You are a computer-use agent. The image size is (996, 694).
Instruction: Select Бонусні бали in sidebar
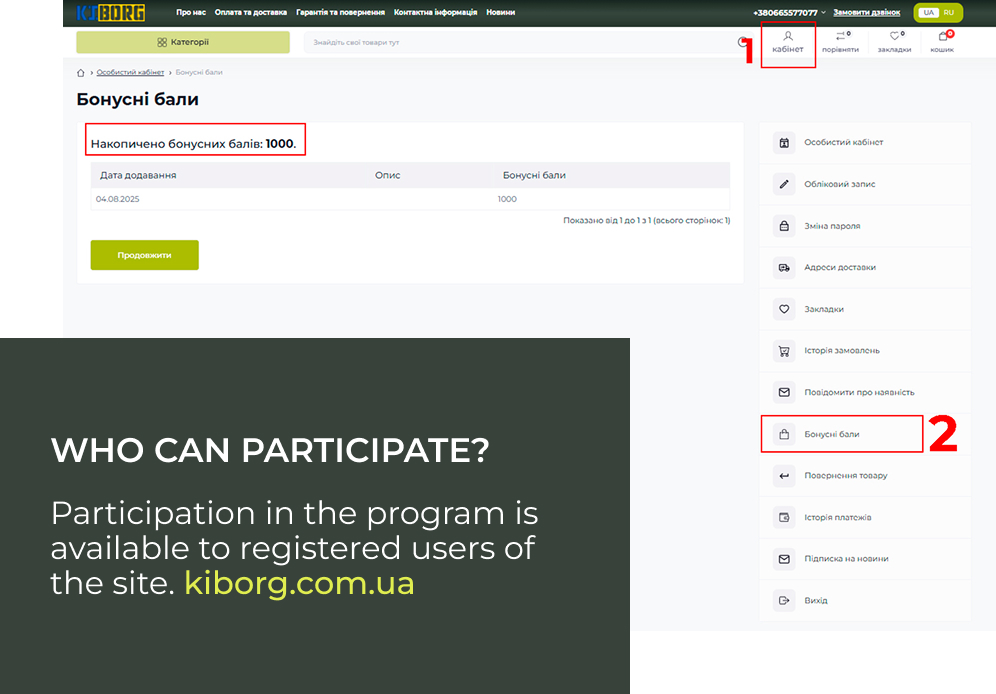pyautogui.click(x=831, y=434)
